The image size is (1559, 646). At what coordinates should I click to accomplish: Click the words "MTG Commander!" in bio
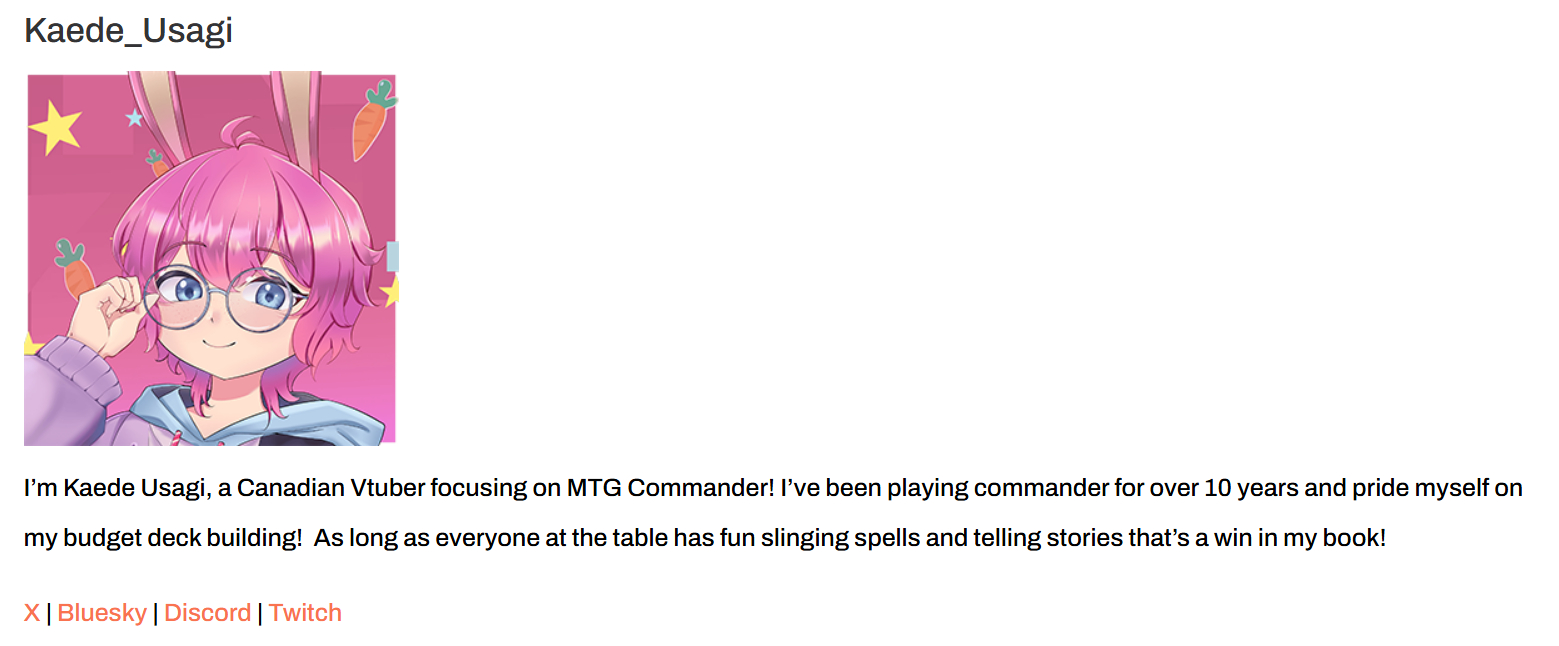click(670, 489)
